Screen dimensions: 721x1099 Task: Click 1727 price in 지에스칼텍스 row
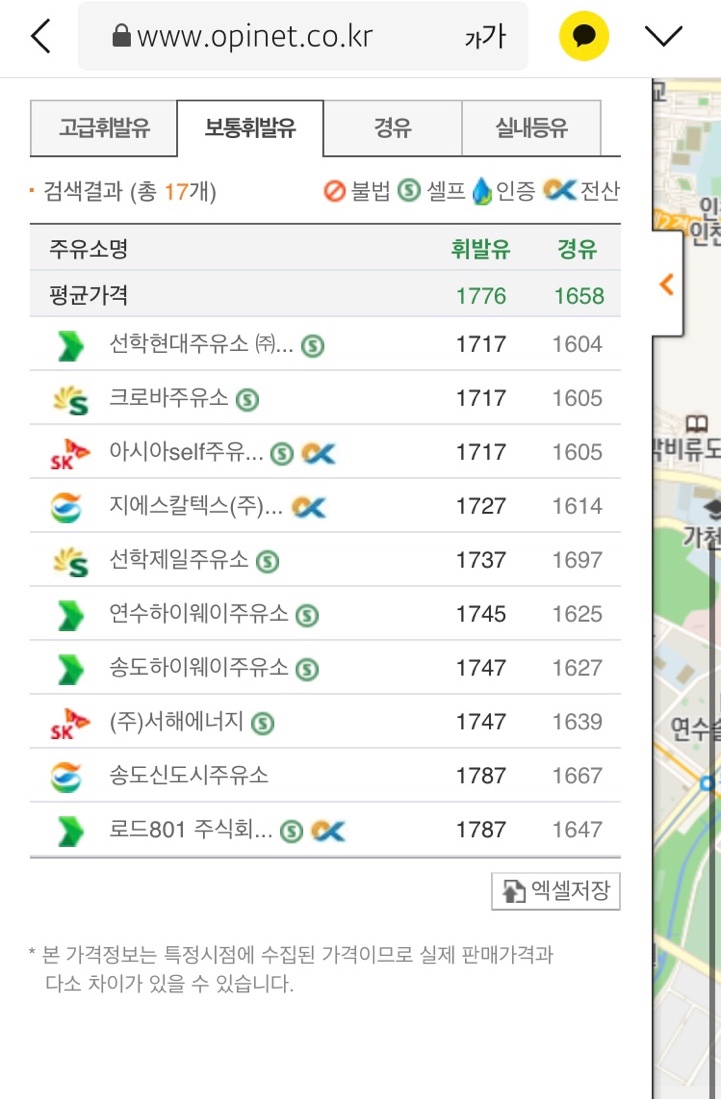click(x=481, y=506)
